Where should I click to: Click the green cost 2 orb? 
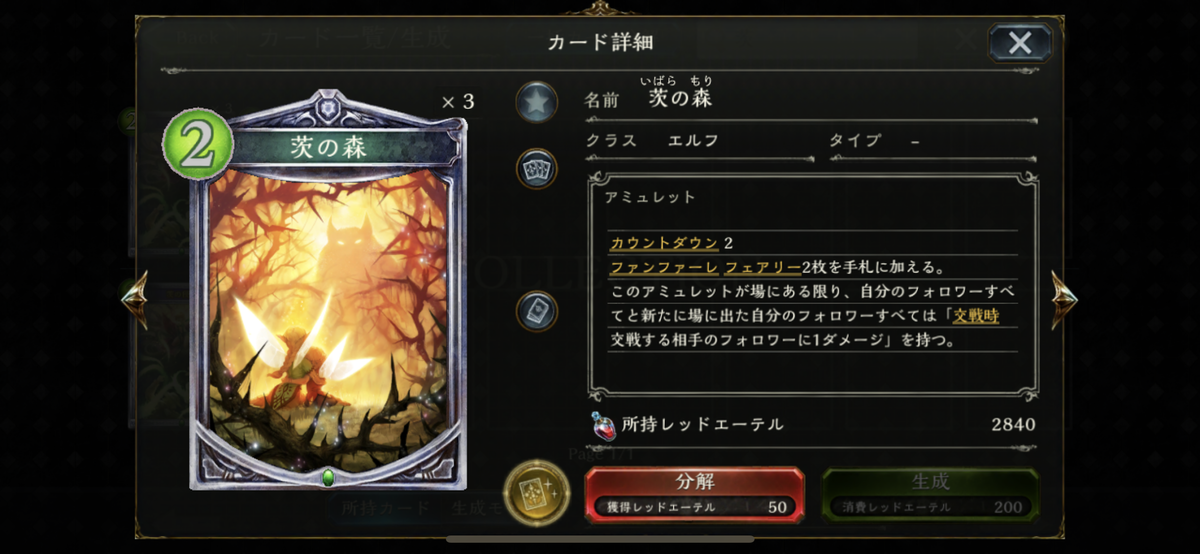coord(197,145)
